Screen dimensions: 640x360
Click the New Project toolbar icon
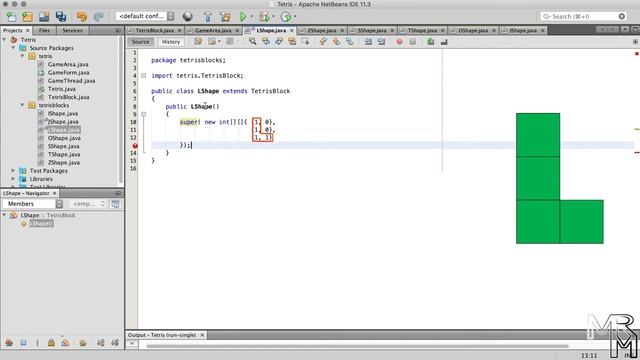tap(27, 16)
